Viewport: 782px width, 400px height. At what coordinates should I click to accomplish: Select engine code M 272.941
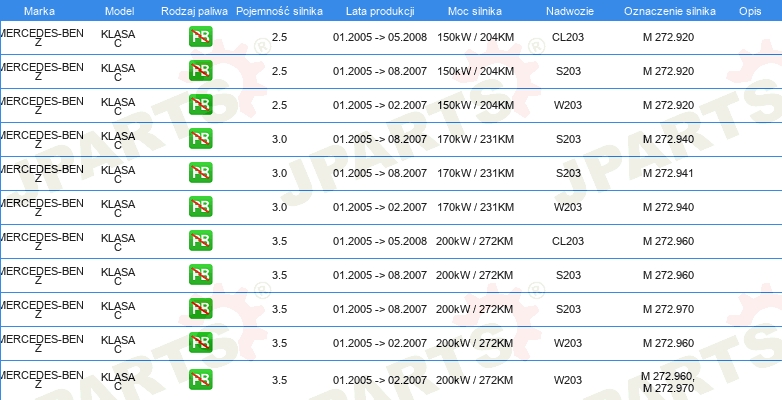[x=668, y=173]
